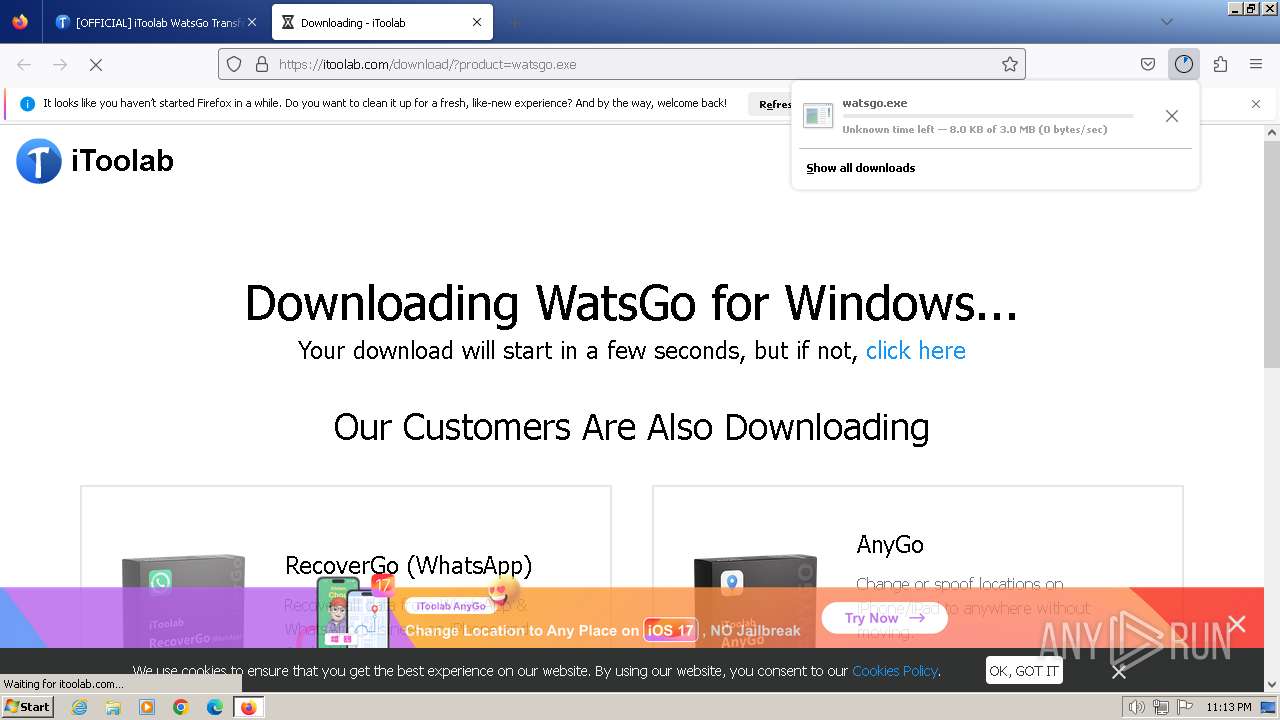Open the volume speaker tray icon

tap(1137, 707)
